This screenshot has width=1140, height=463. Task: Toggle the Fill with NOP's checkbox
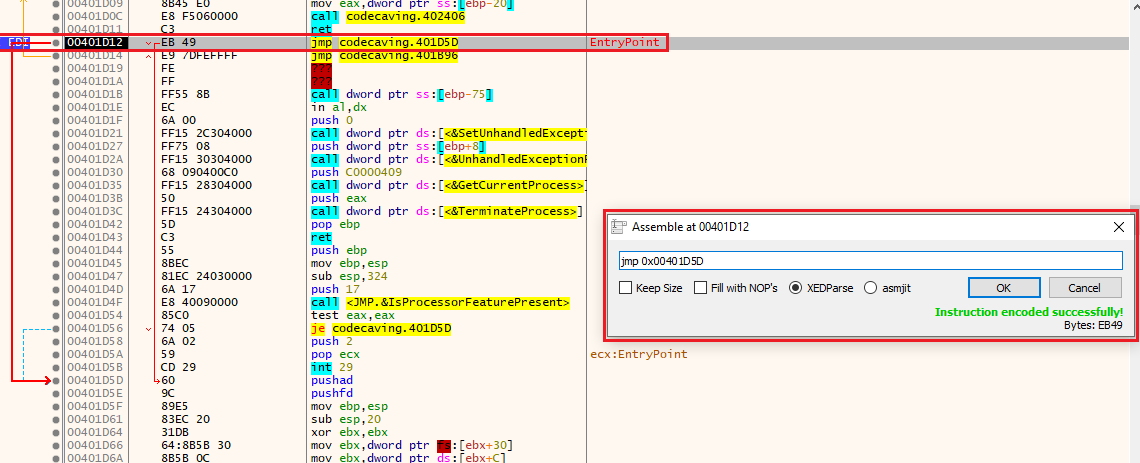coord(735,288)
